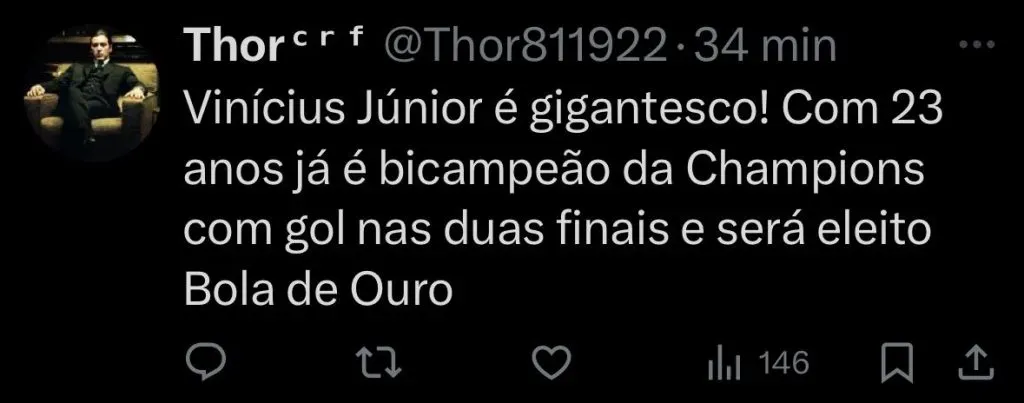Retweet the Vinícius Júnior post
1024x403 pixels.
pos(378,362)
